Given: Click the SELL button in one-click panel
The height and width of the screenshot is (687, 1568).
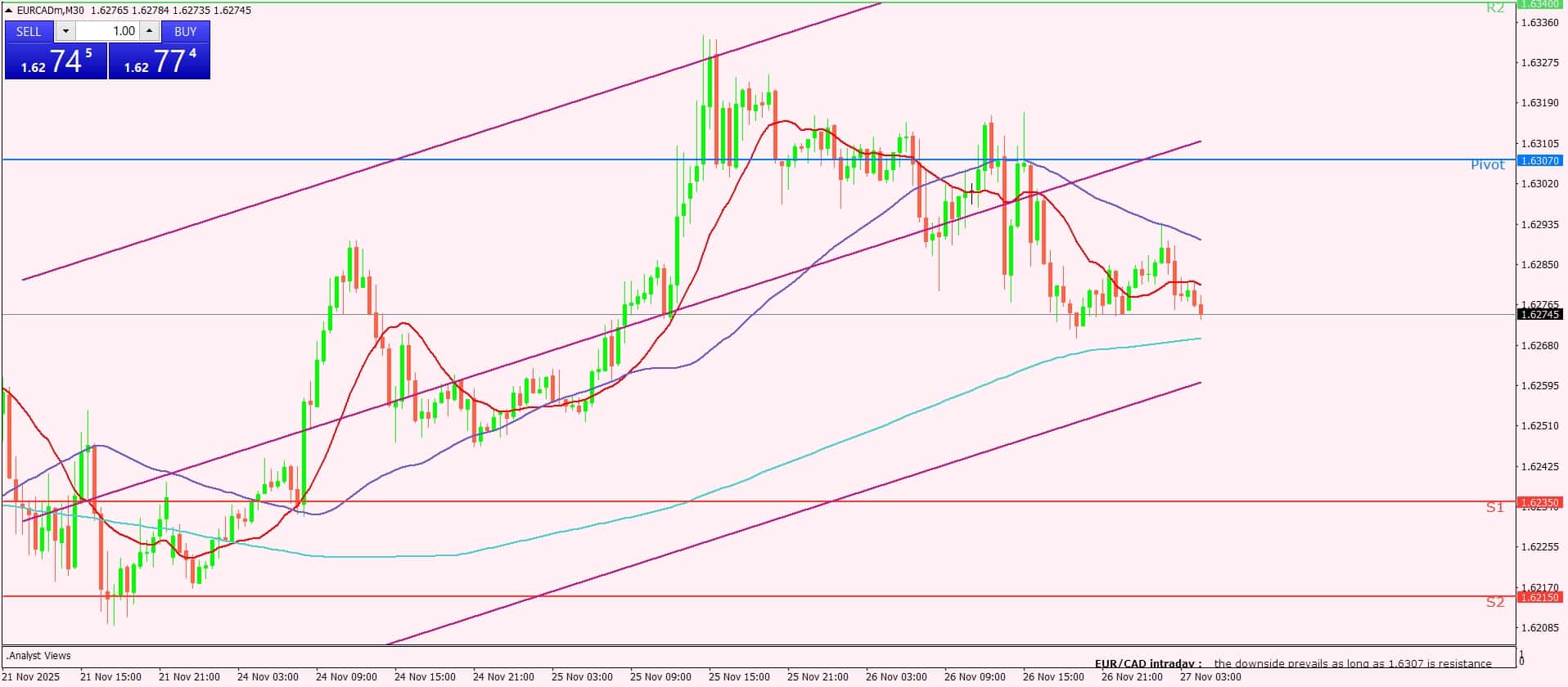Looking at the screenshot, I should click(x=29, y=31).
